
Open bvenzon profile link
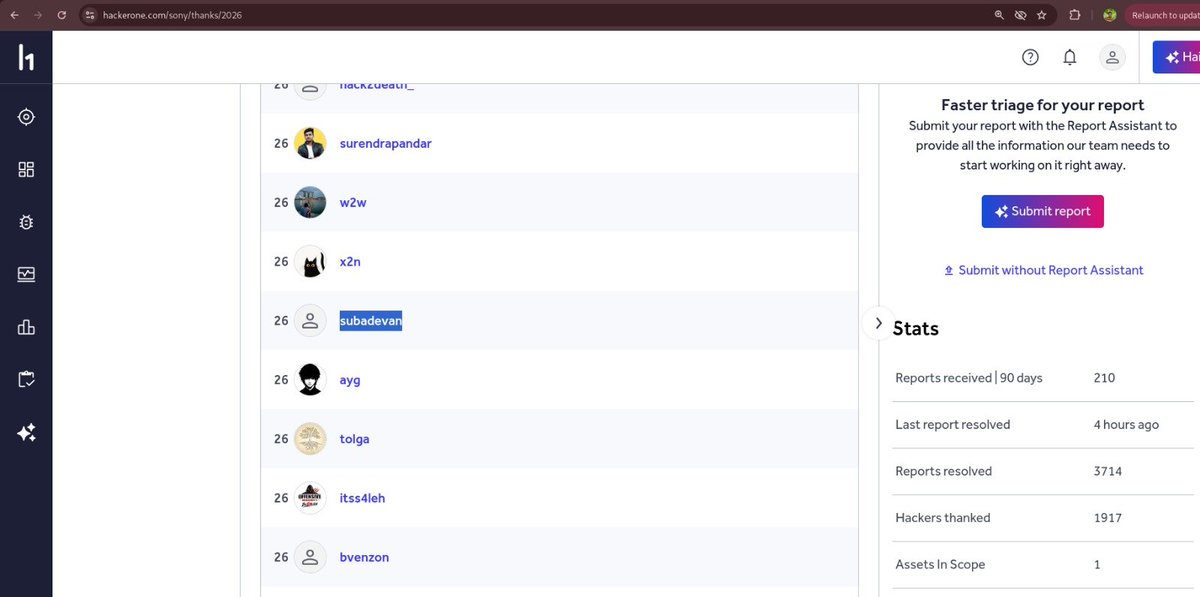click(x=364, y=557)
